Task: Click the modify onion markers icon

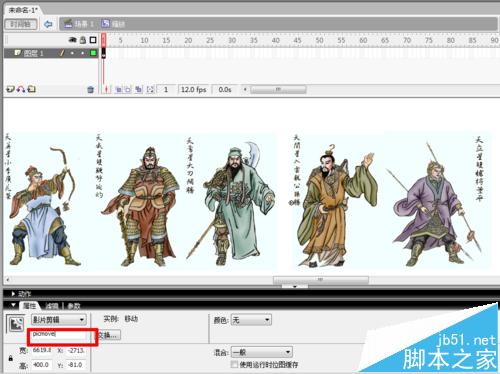Action: [150, 89]
